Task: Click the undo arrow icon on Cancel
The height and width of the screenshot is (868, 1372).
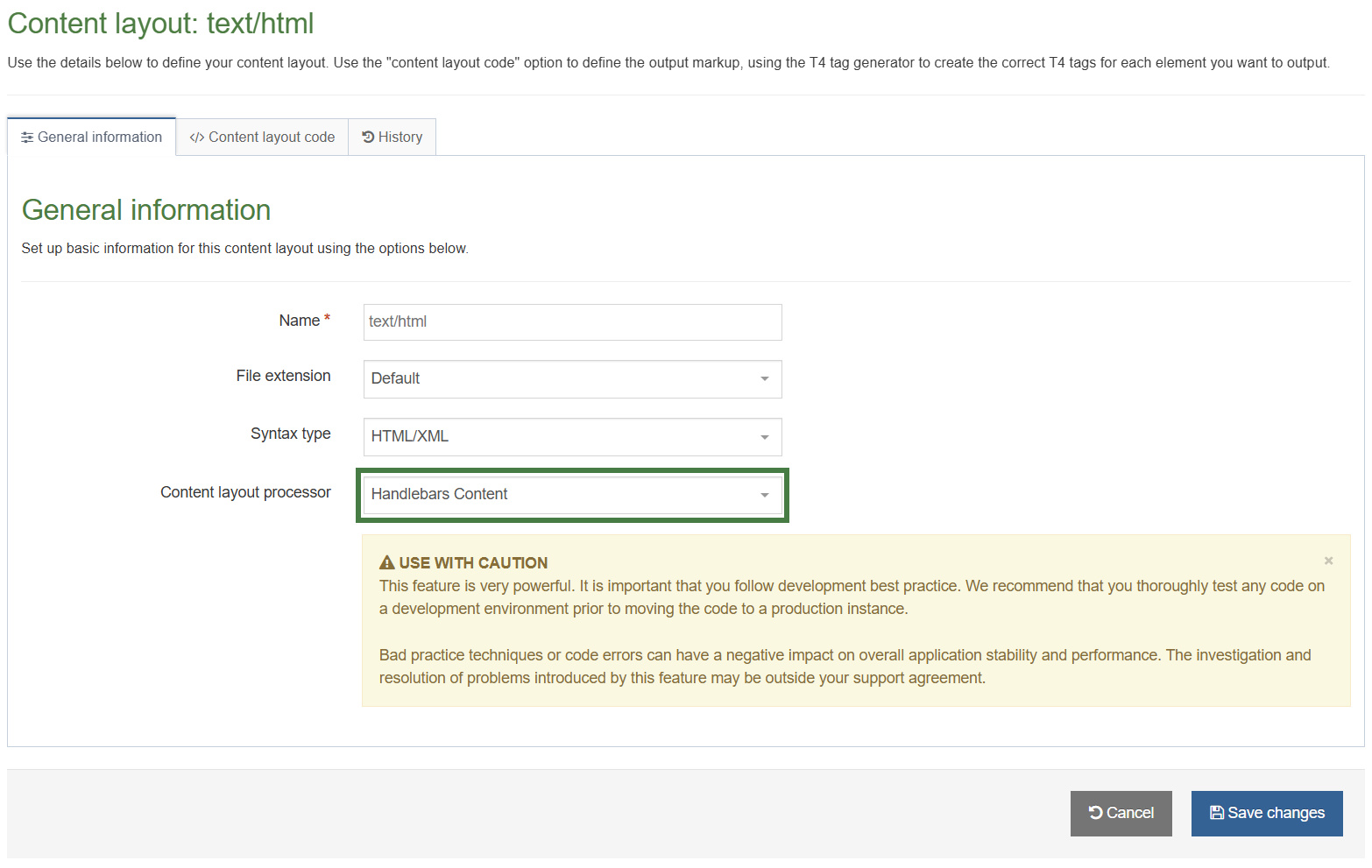Action: tap(1095, 813)
